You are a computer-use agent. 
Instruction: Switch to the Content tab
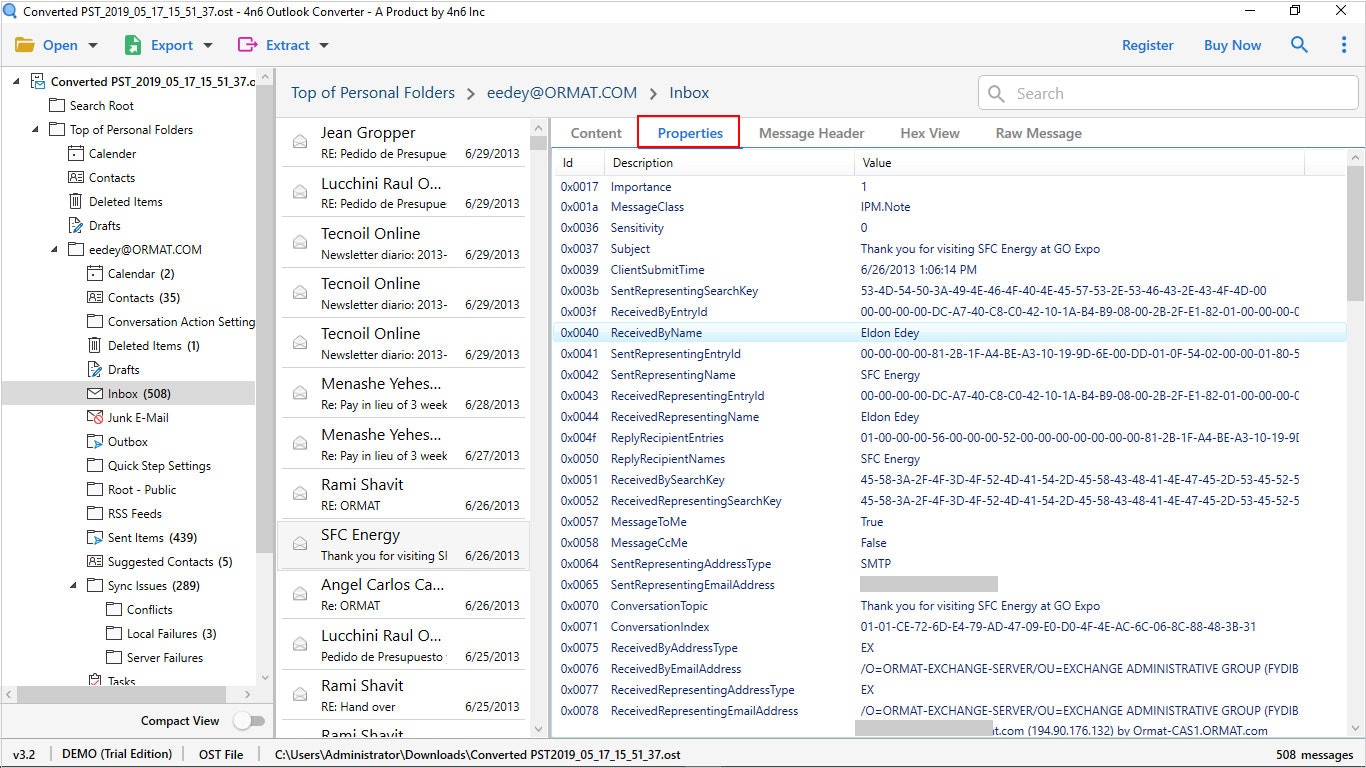(x=596, y=133)
